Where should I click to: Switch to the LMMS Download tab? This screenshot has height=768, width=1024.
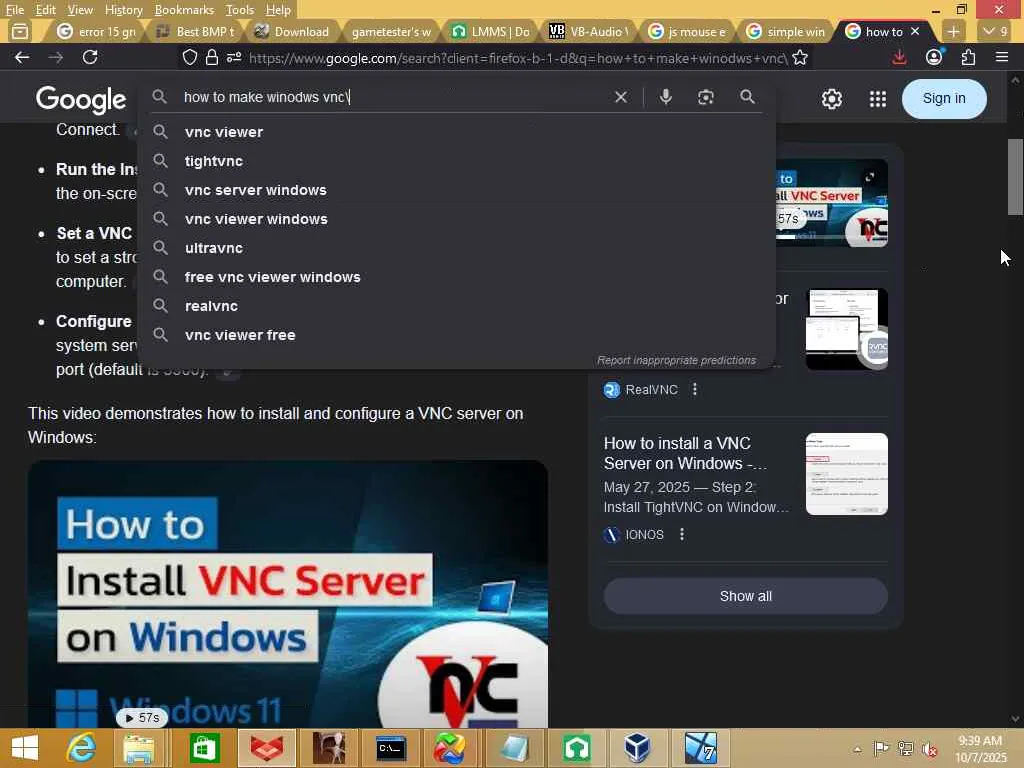(490, 31)
